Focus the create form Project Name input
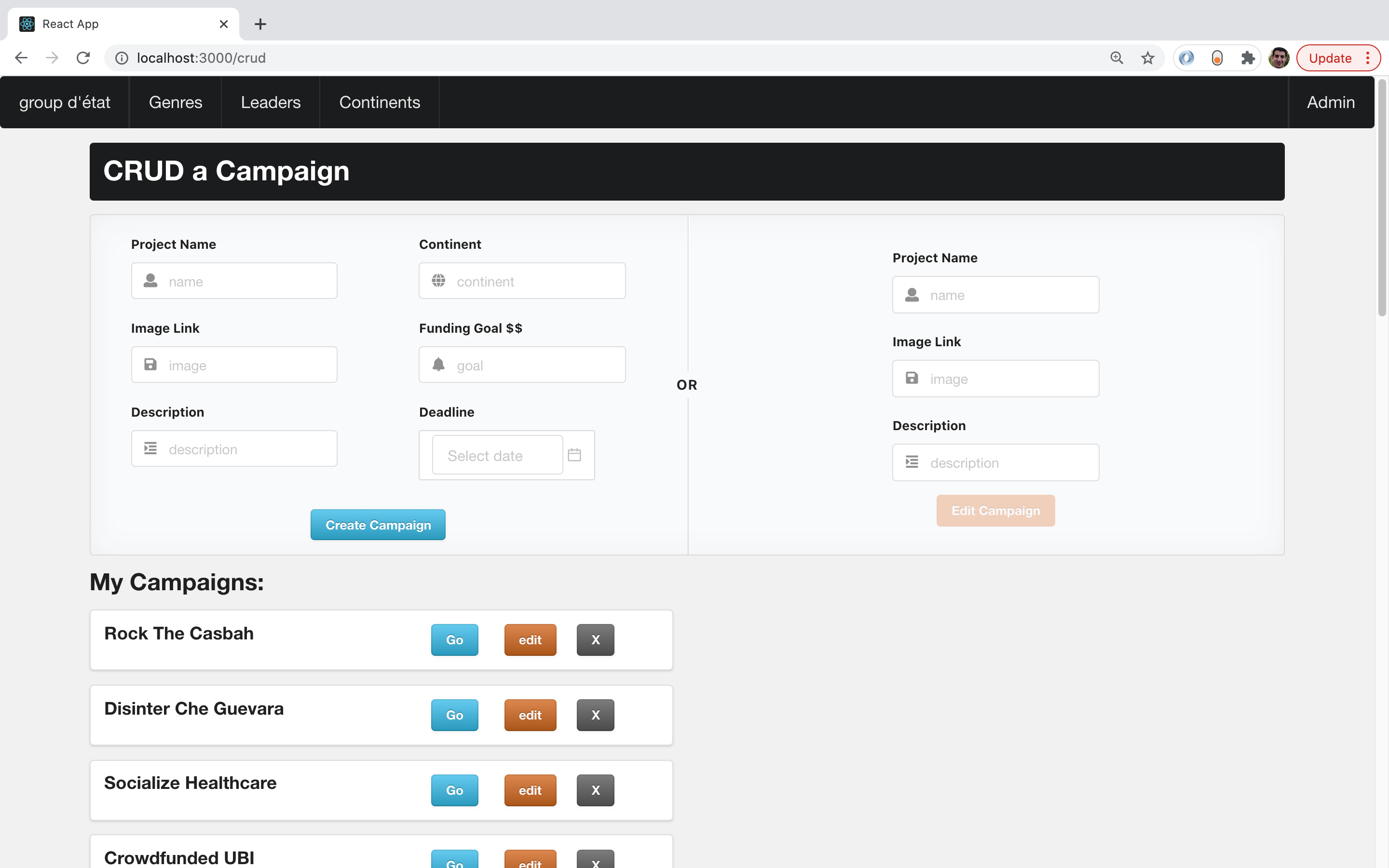Image resolution: width=1389 pixels, height=868 pixels. (x=234, y=281)
